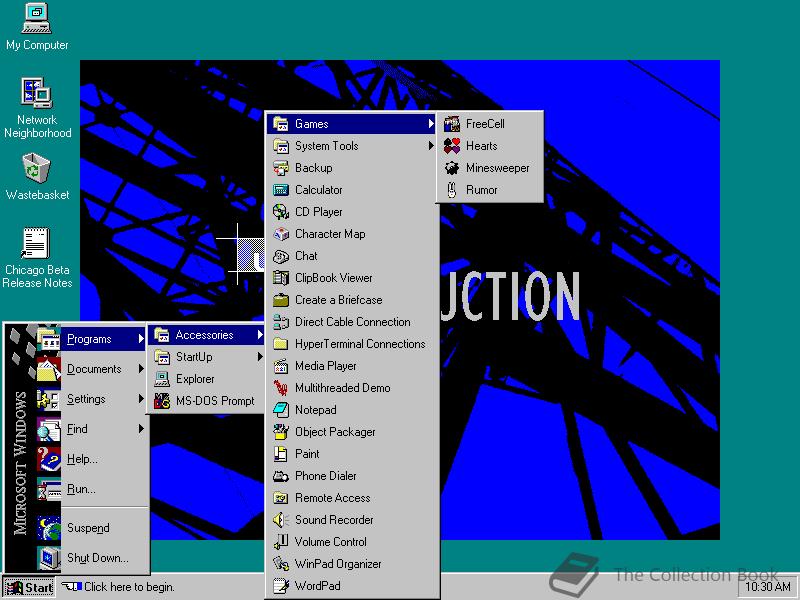This screenshot has width=800, height=600.
Task: Click the CD Player disc icon
Action: [281, 212]
